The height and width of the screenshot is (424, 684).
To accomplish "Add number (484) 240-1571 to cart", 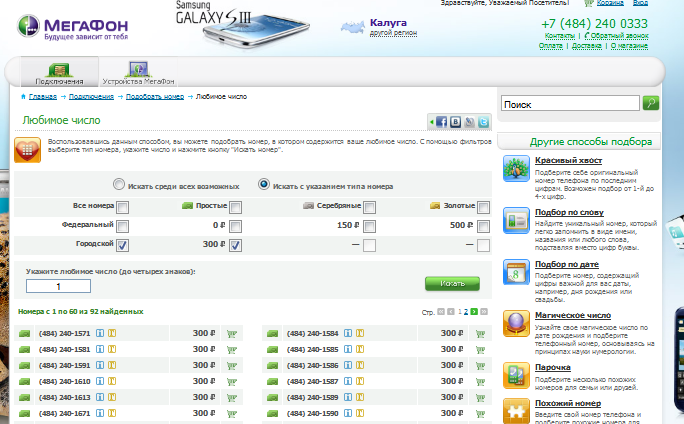I will pyautogui.click(x=231, y=334).
